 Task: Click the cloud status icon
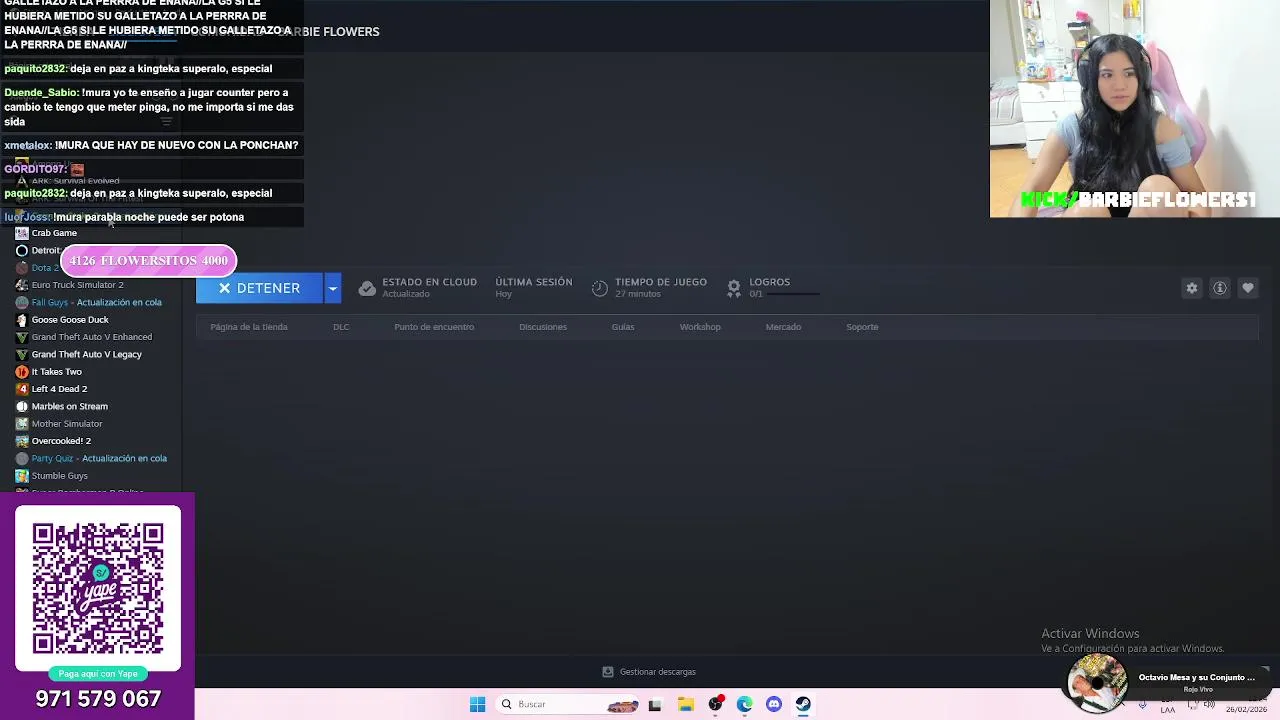click(367, 288)
